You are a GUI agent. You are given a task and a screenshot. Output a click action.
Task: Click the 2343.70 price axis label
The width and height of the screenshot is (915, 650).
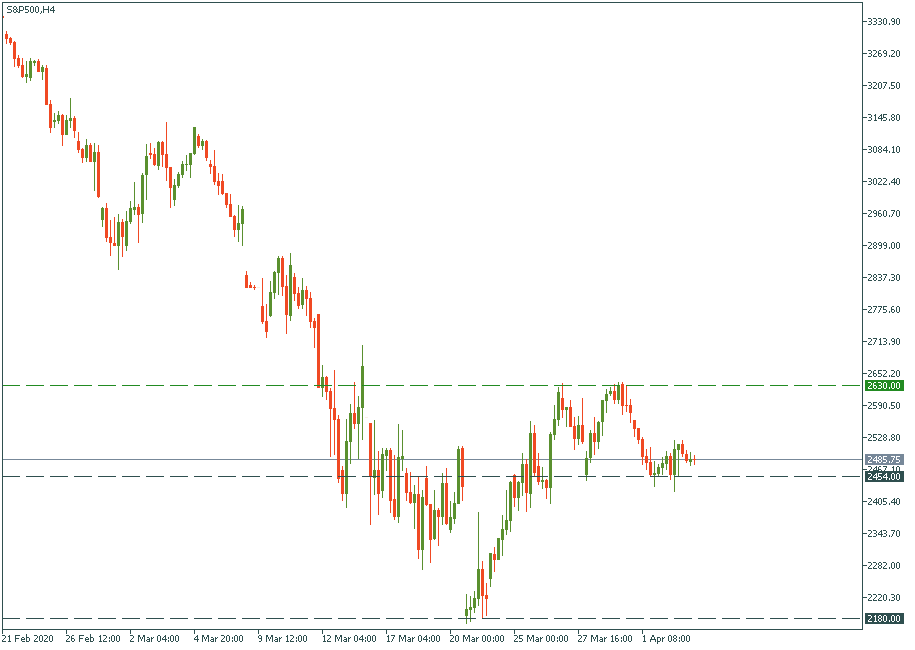[885, 534]
